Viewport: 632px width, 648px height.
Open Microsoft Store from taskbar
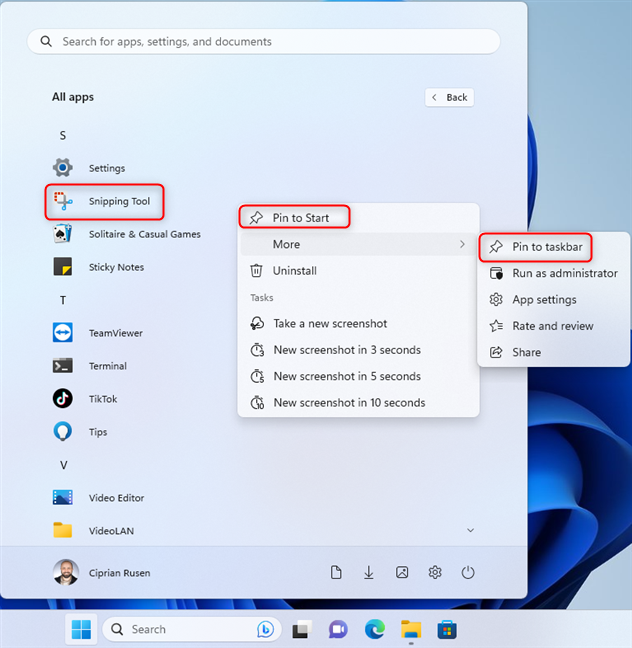(x=447, y=629)
